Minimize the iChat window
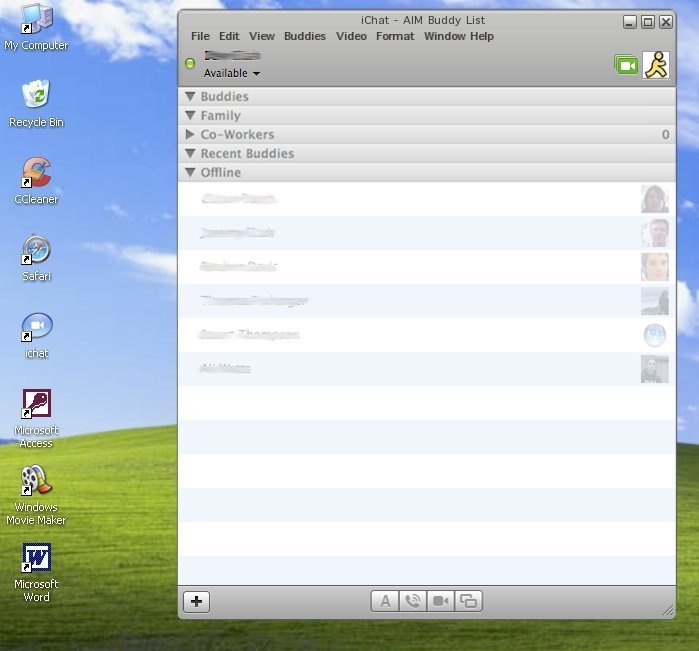 629,22
